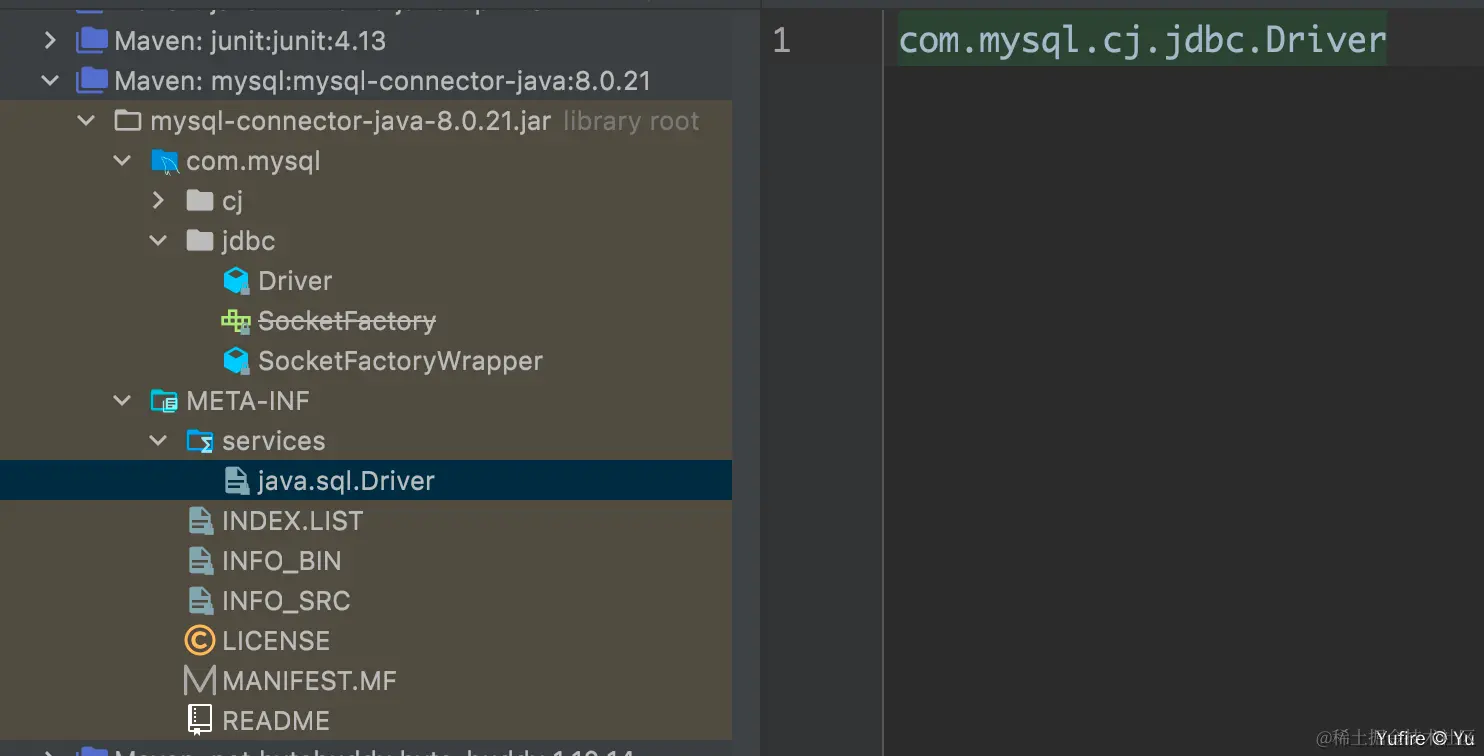The image size is (1484, 756).
Task: Click the README file icon
Action: [x=200, y=720]
